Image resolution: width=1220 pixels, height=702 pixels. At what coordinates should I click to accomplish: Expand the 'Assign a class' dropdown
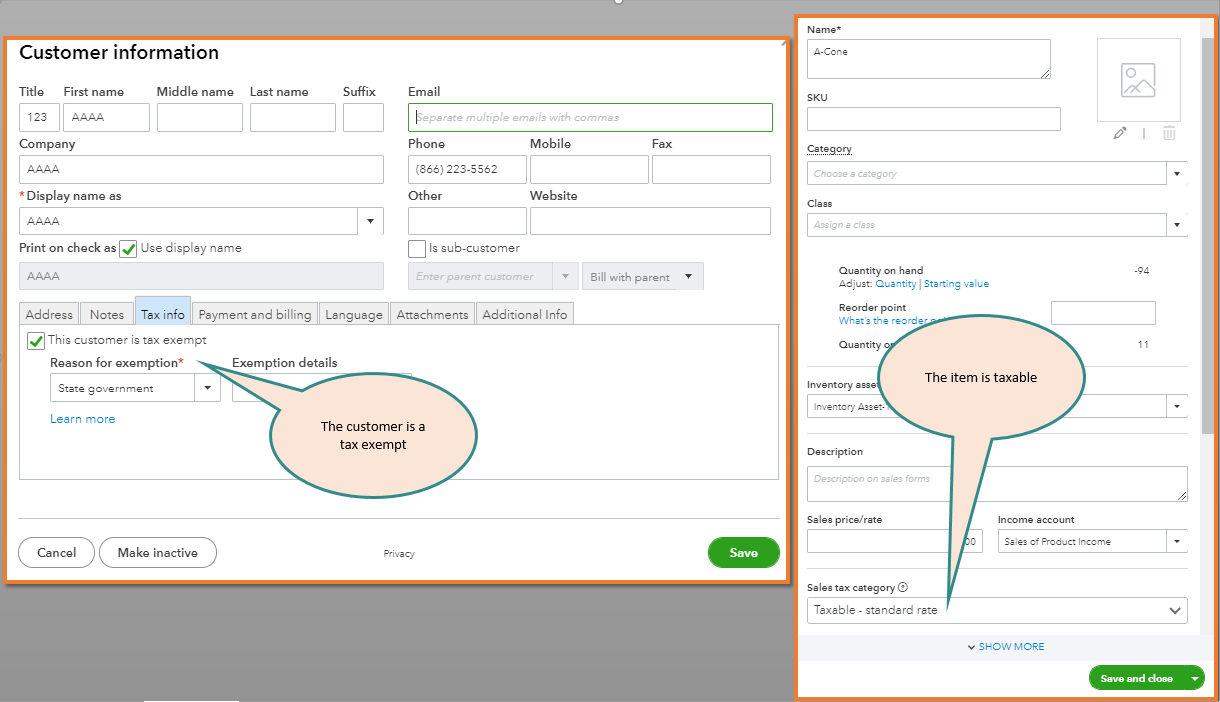coord(1177,224)
